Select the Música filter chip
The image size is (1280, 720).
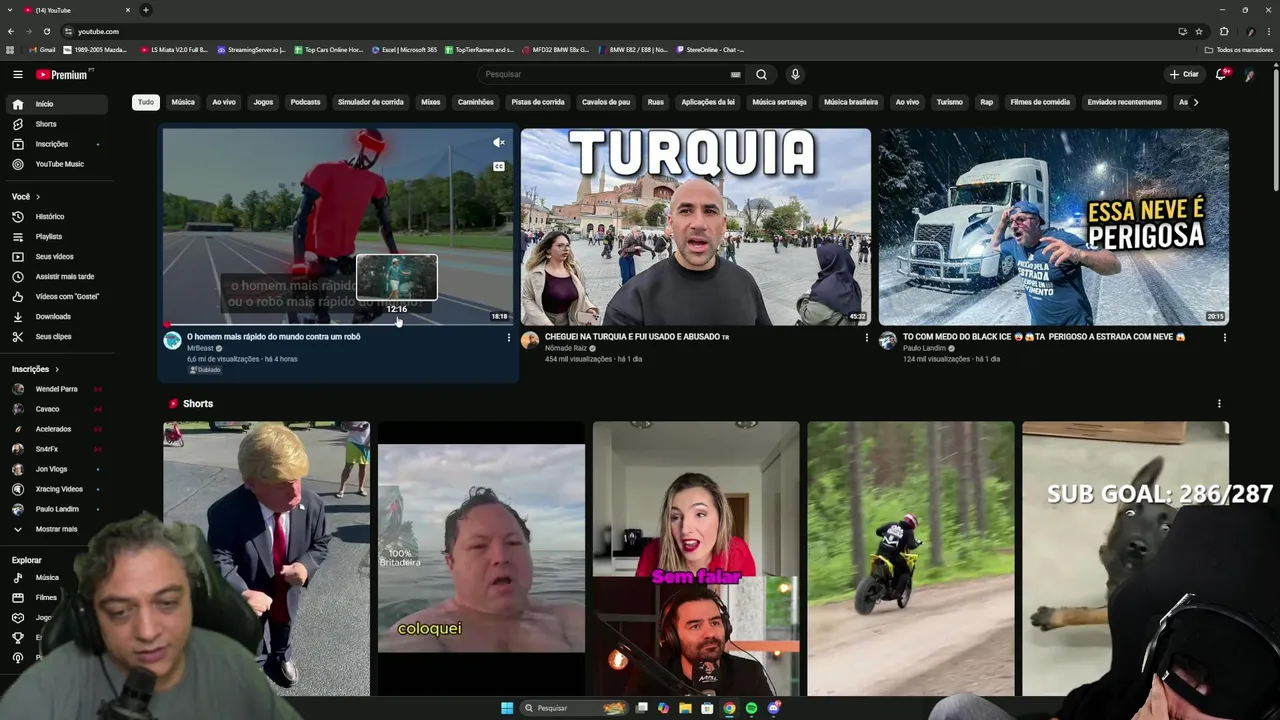coord(183,102)
